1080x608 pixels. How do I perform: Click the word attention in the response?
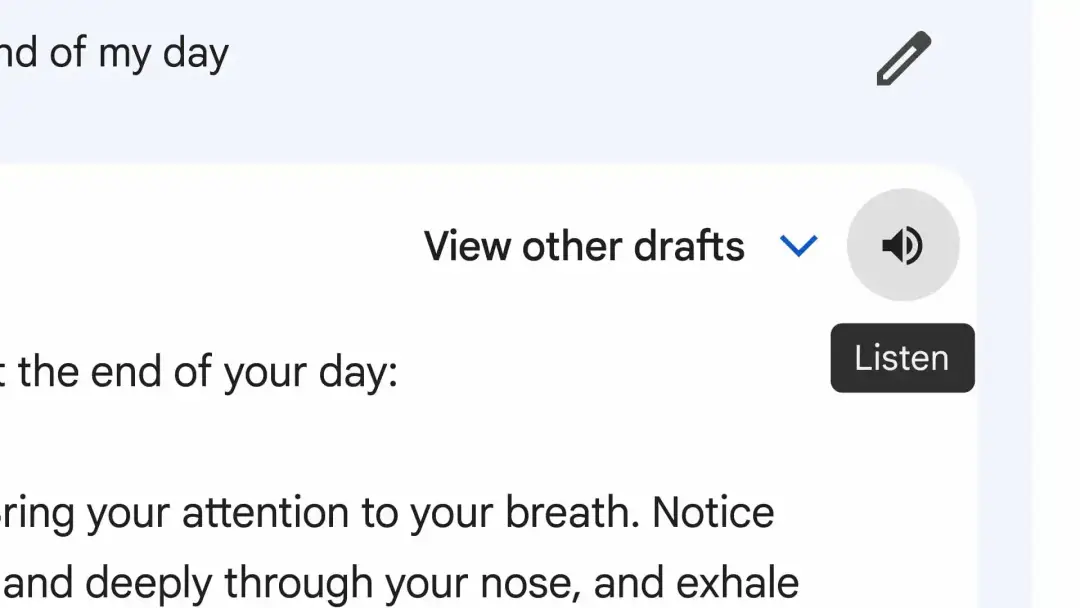click(x=265, y=514)
